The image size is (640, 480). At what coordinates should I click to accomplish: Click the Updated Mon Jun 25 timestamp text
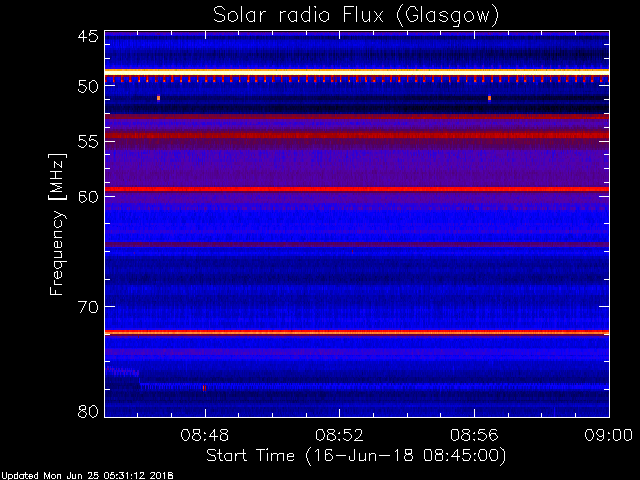87,476
